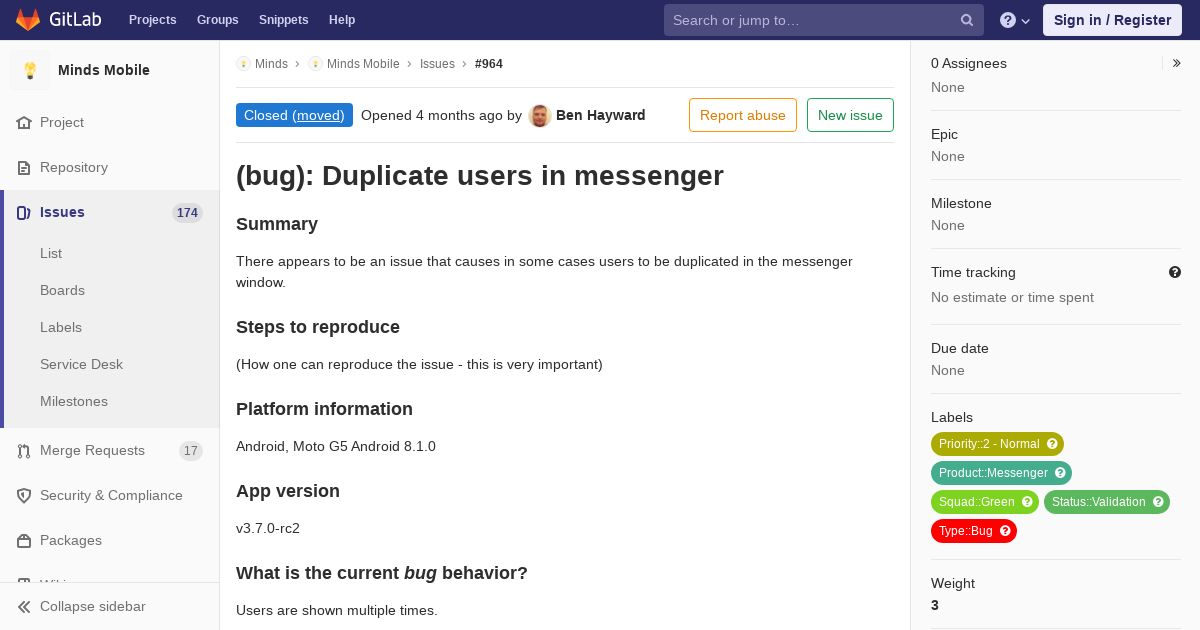Click the Closed status badge
Image resolution: width=1200 pixels, height=630 pixels.
click(x=294, y=115)
